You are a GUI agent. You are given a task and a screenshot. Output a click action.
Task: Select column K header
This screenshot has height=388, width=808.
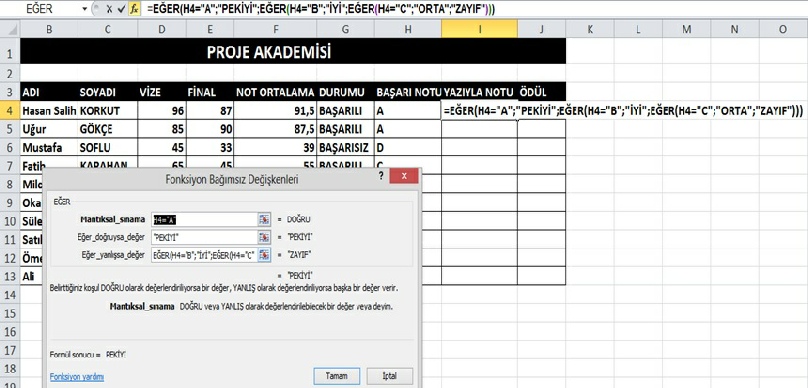[590, 30]
